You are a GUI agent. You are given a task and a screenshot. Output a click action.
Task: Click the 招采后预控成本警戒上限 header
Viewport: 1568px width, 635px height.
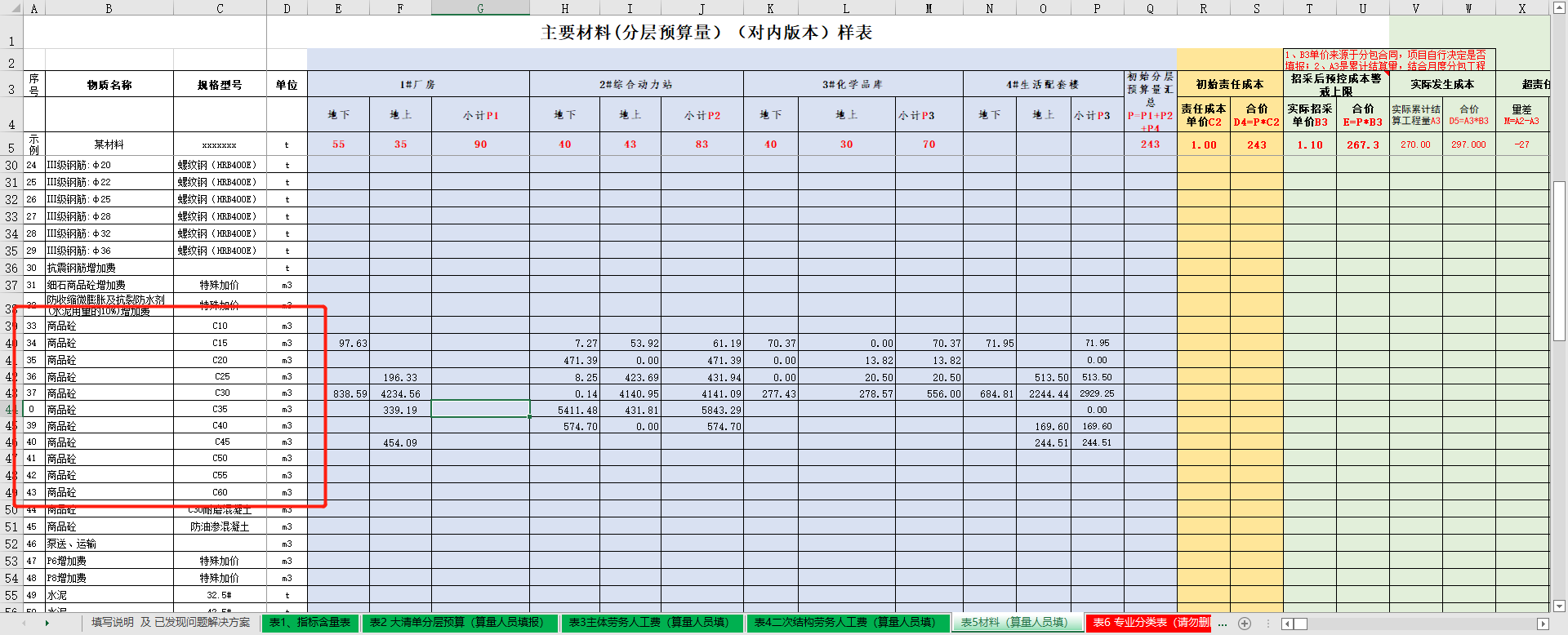tap(1336, 84)
